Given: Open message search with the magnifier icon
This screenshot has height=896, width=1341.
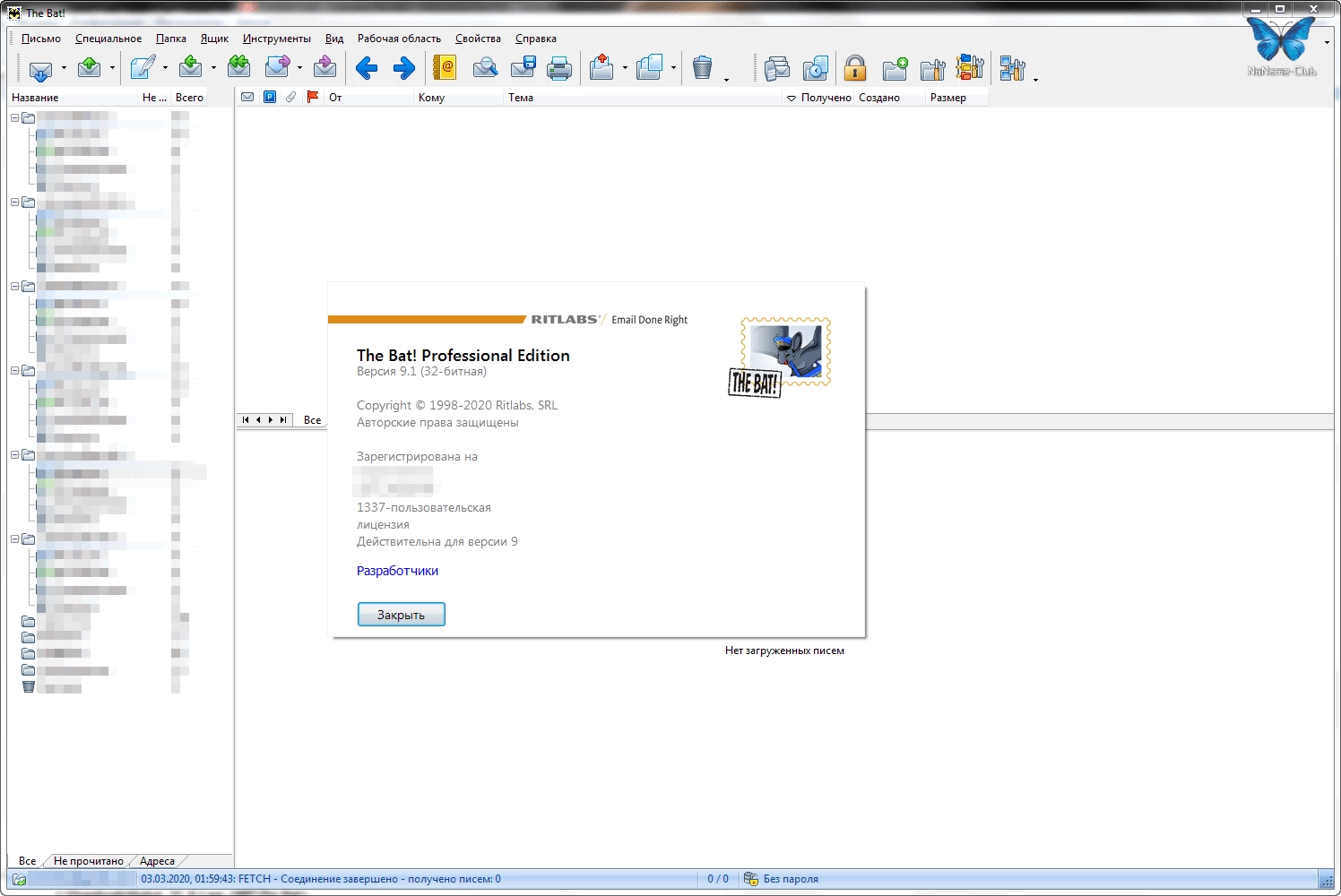Looking at the screenshot, I should [x=485, y=67].
